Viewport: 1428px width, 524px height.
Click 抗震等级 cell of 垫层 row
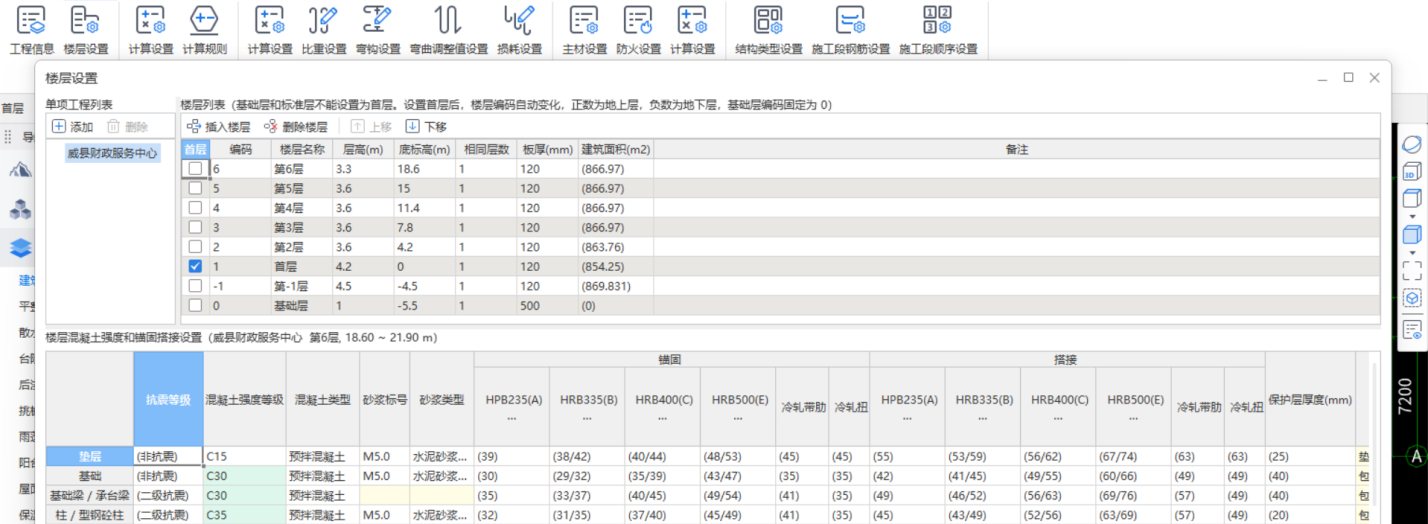coord(167,456)
